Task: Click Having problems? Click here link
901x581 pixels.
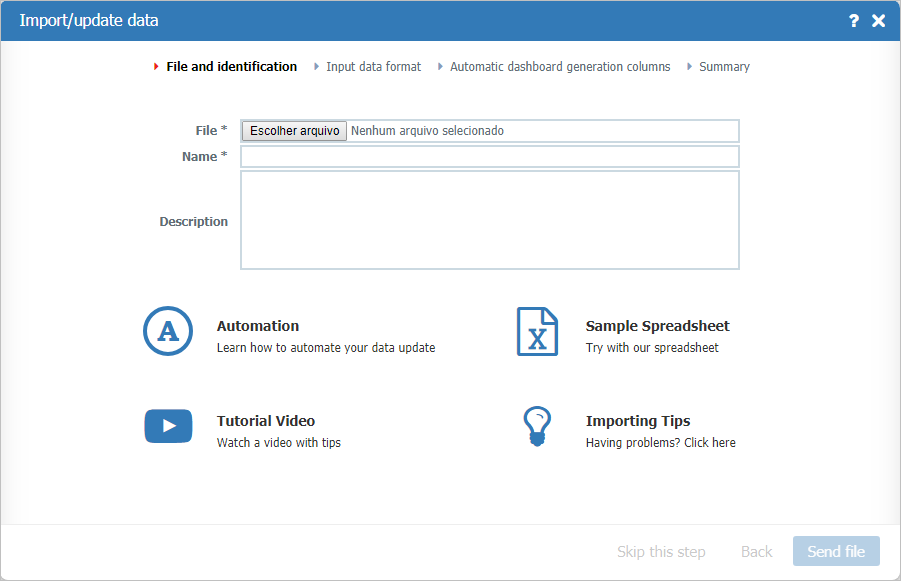Action: tap(660, 443)
